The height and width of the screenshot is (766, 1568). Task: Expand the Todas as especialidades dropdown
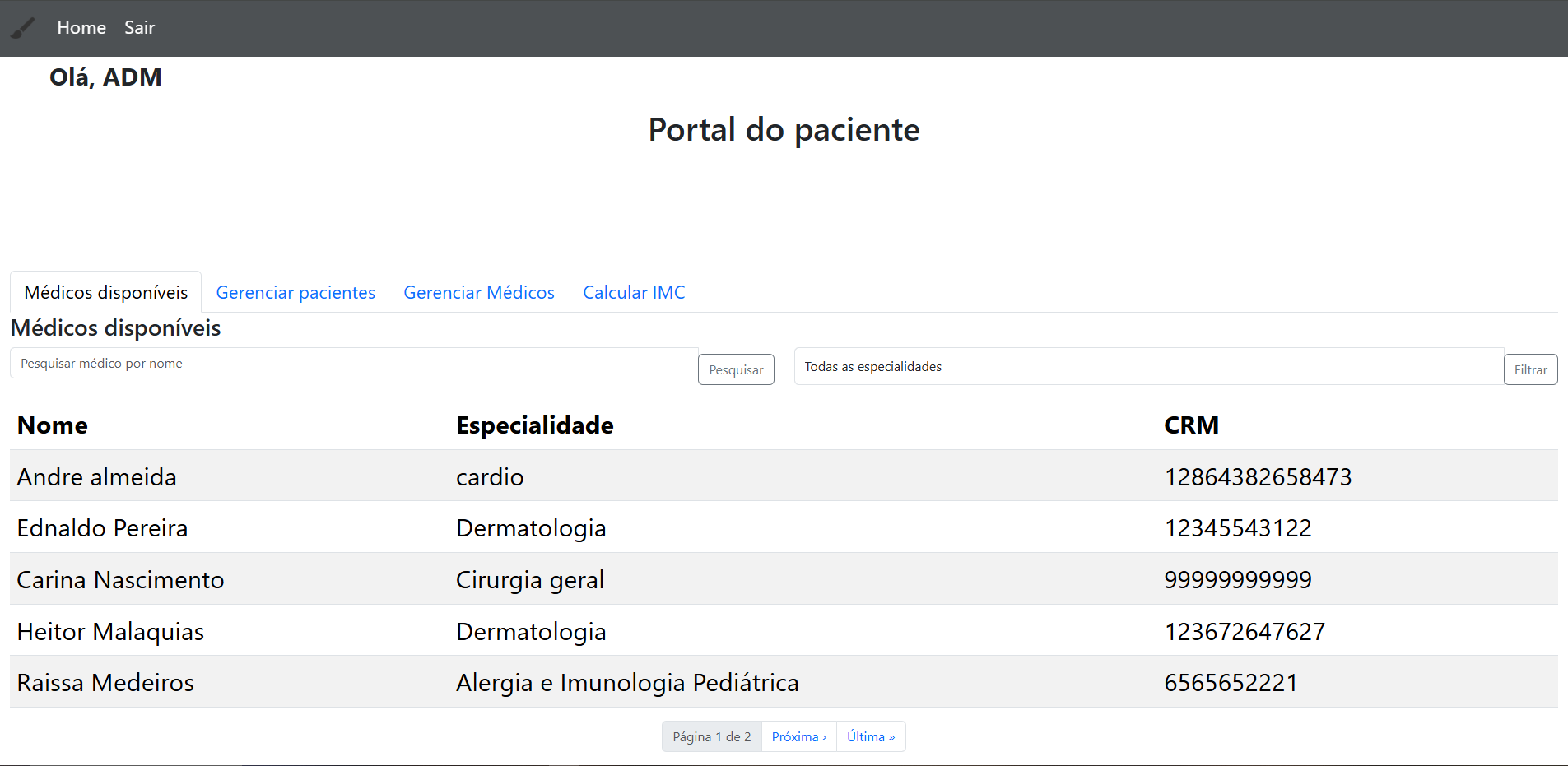click(1149, 366)
